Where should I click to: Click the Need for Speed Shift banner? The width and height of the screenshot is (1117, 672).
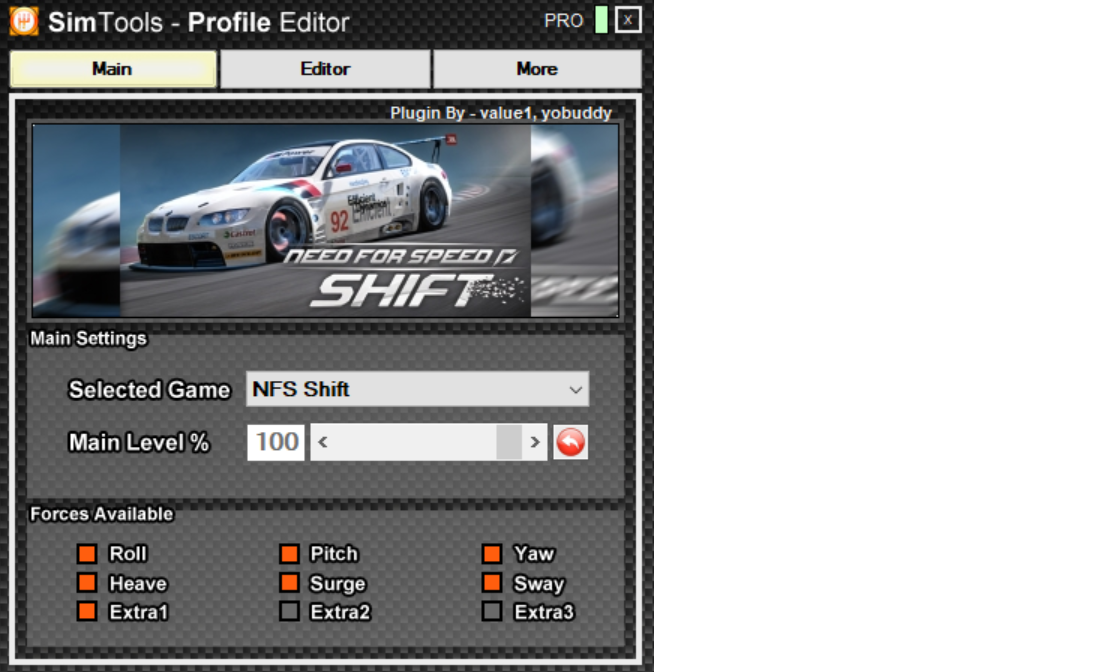(x=326, y=221)
